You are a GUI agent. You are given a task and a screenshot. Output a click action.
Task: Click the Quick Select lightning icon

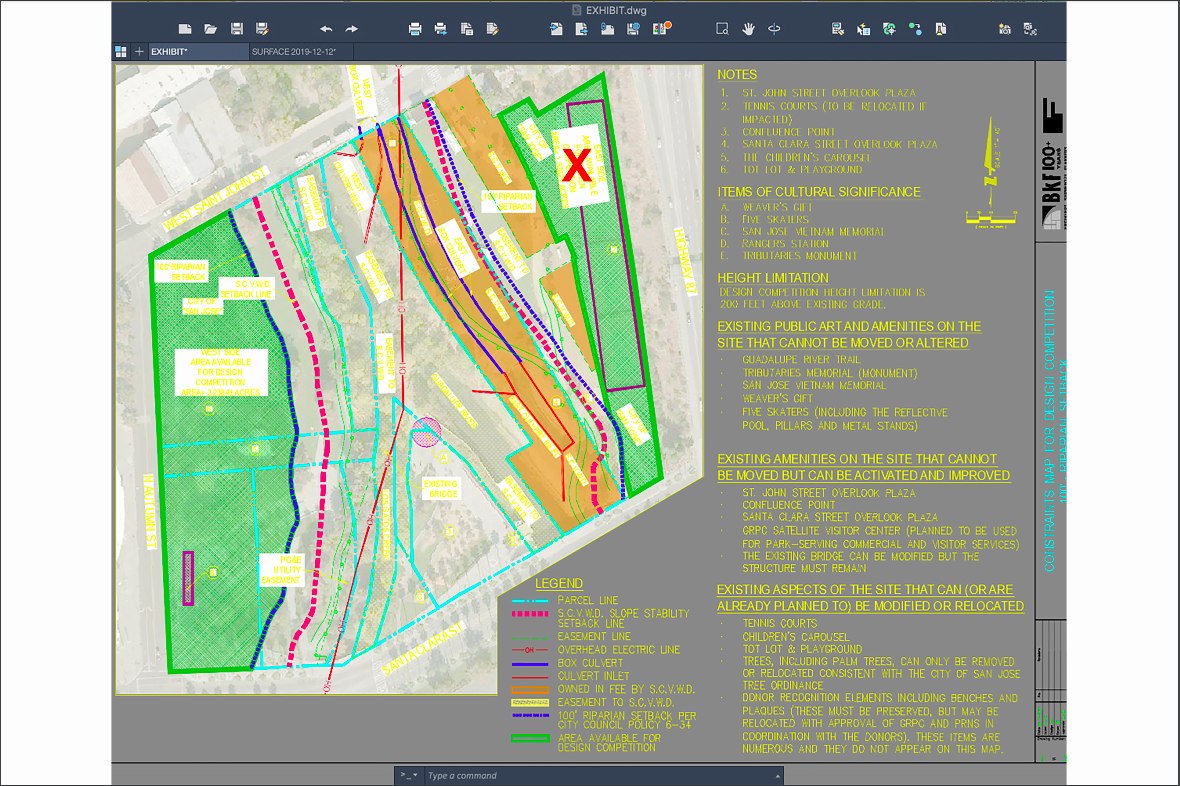point(863,29)
